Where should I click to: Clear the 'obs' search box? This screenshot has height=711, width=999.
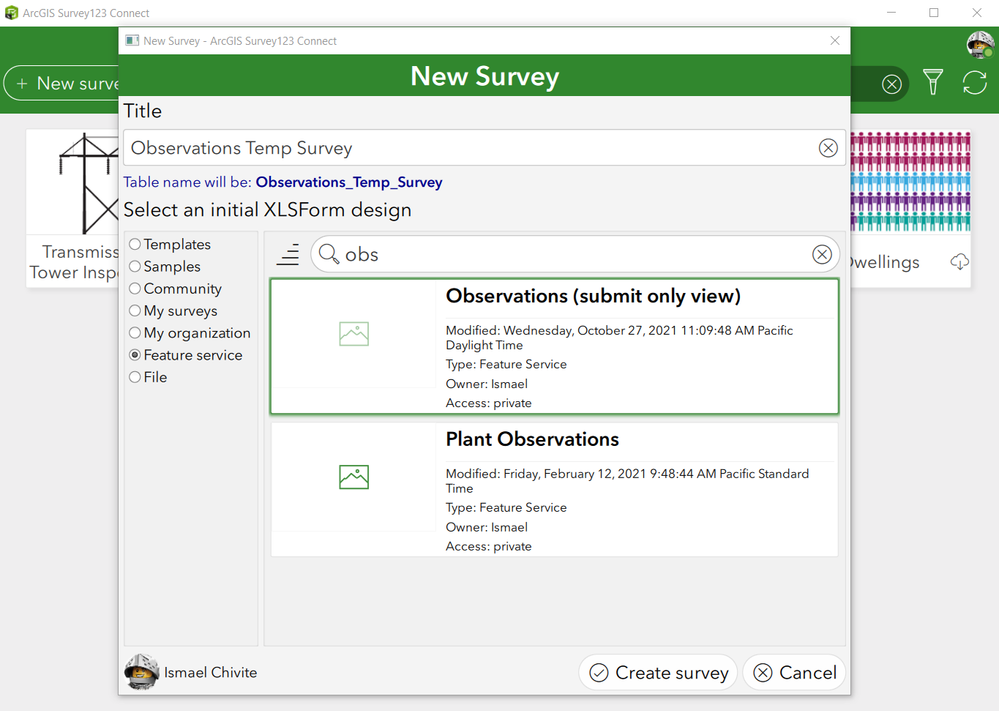pos(822,254)
